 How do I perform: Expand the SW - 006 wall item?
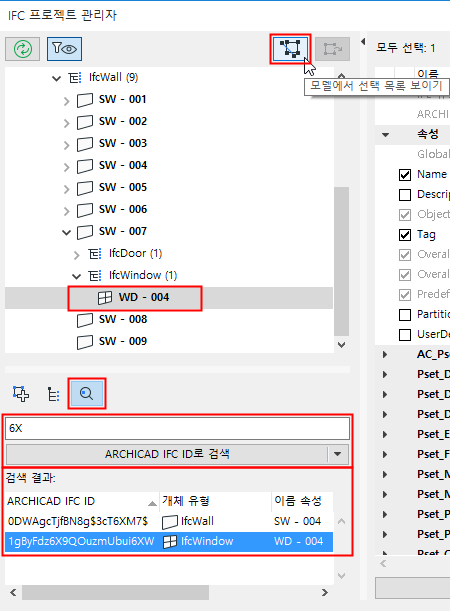(66, 211)
